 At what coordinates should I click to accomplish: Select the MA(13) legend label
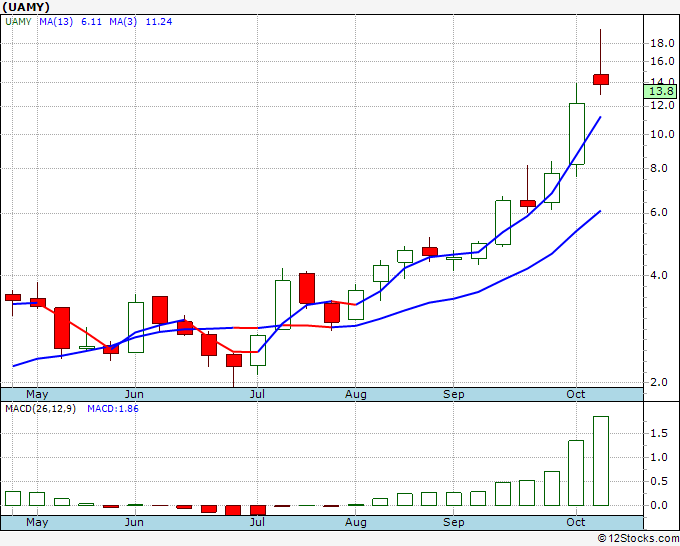click(56, 22)
